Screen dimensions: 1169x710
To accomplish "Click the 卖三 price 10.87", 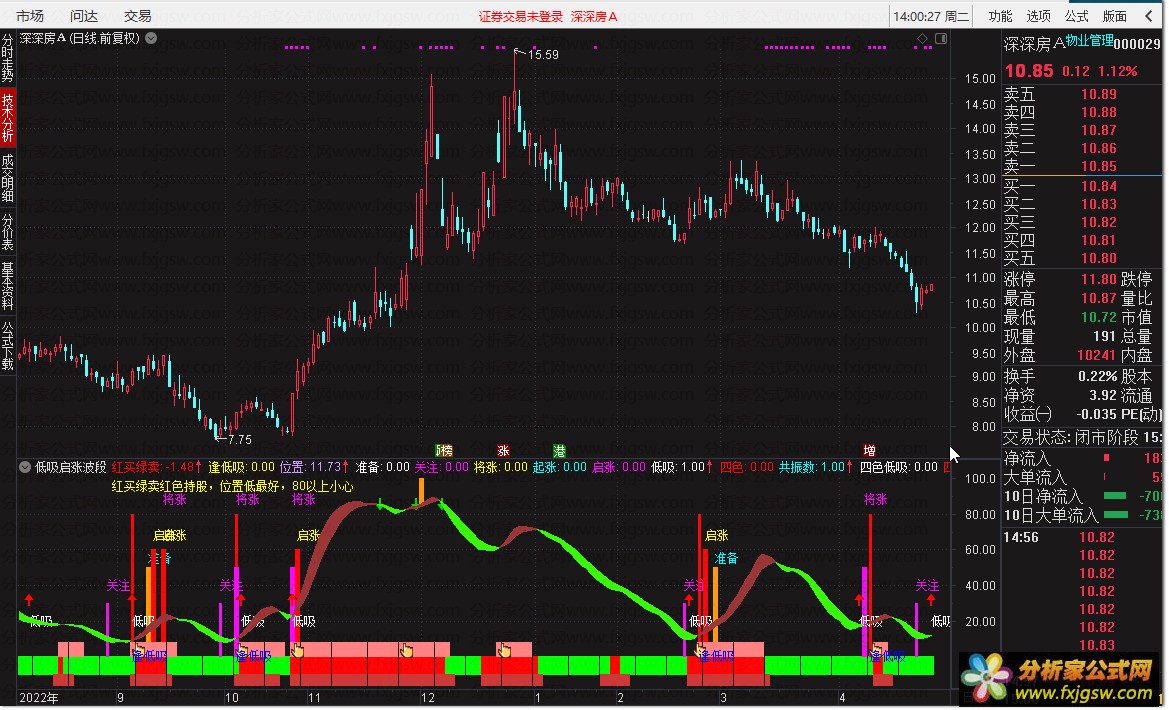I will point(1099,130).
